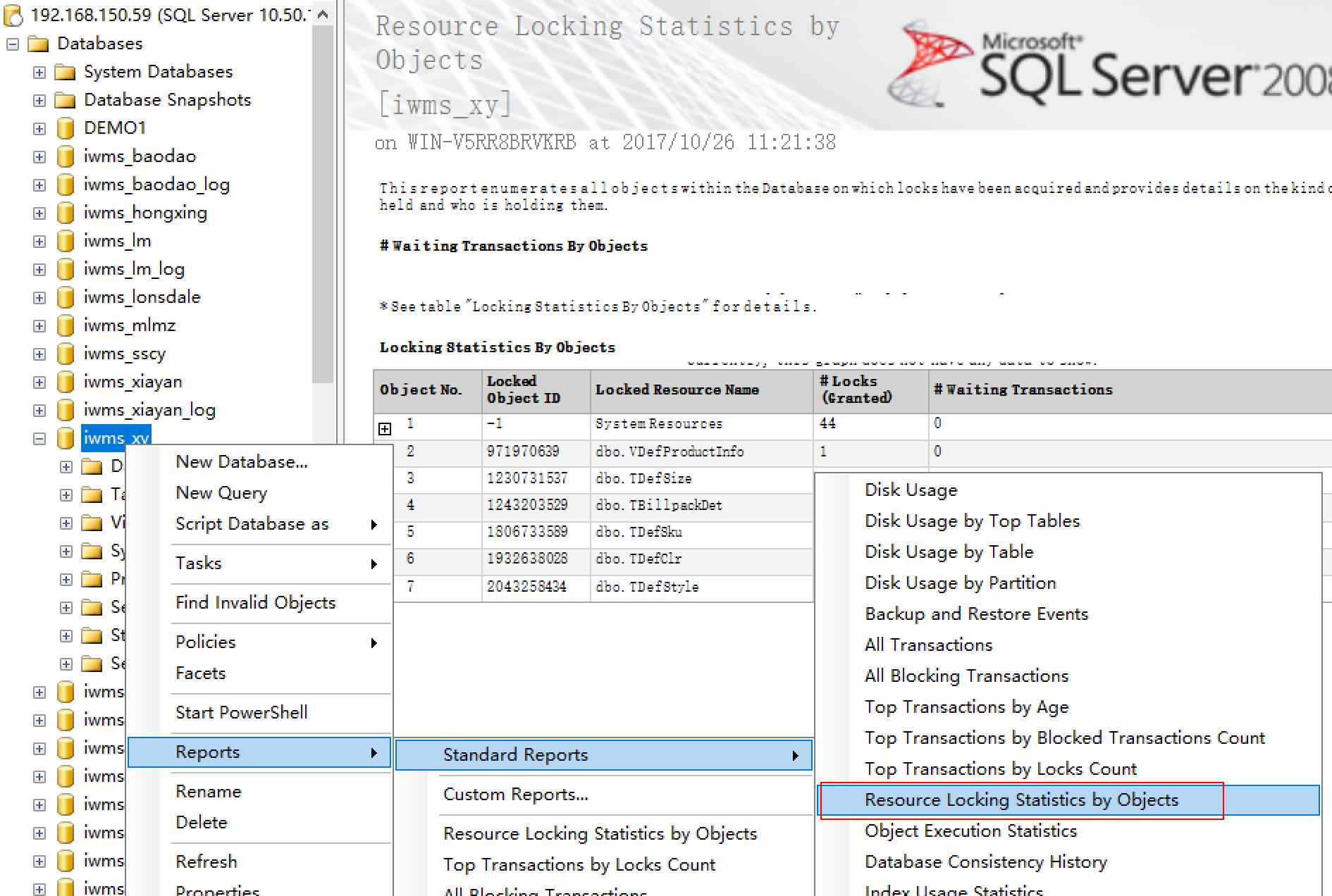
Task: Open Top Transactions by Age report
Action: pos(1068,707)
